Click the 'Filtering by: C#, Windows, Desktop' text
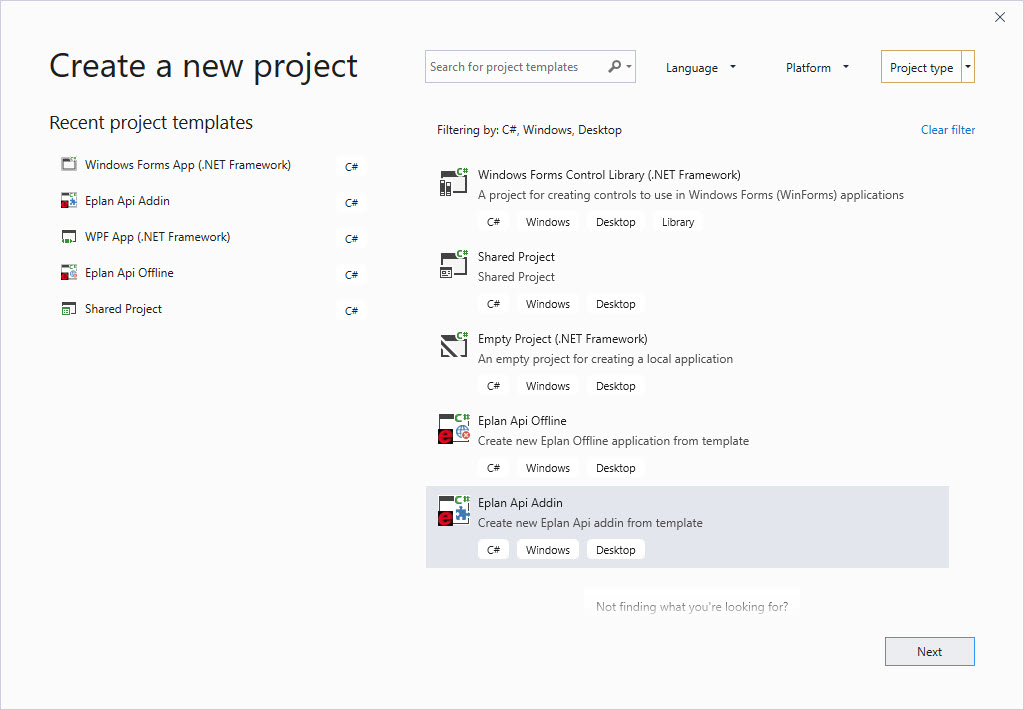 pos(529,129)
